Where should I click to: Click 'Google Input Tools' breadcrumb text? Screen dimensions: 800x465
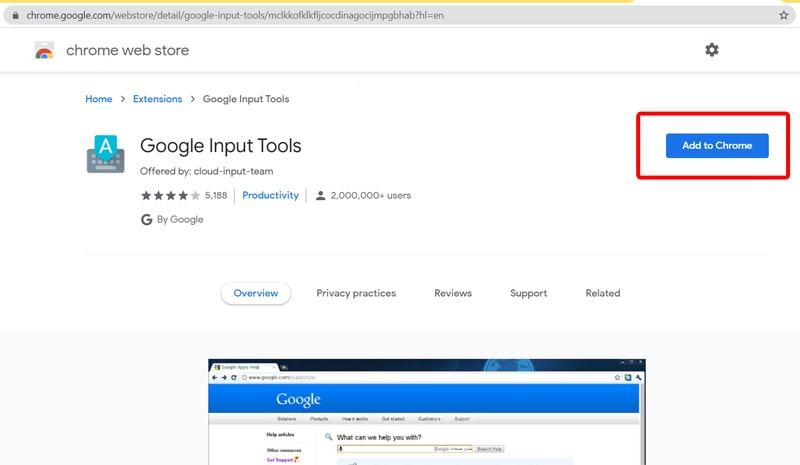tap(246, 99)
